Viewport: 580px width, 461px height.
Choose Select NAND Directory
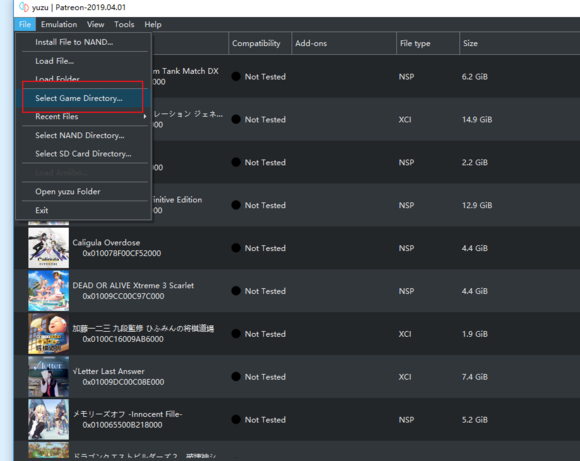point(84,135)
